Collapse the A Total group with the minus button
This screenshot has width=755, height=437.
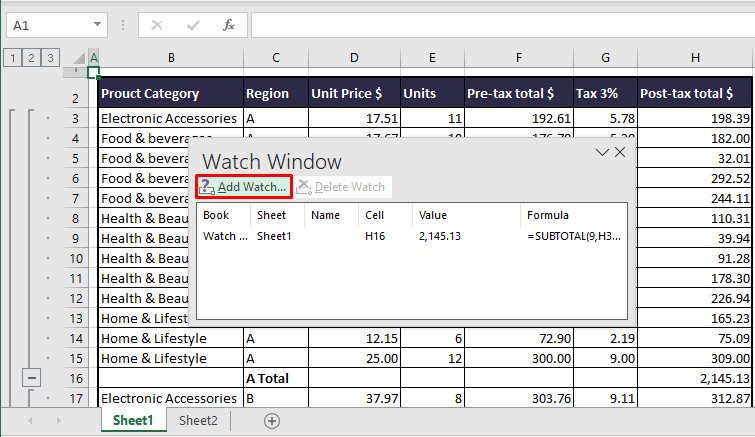click(31, 378)
